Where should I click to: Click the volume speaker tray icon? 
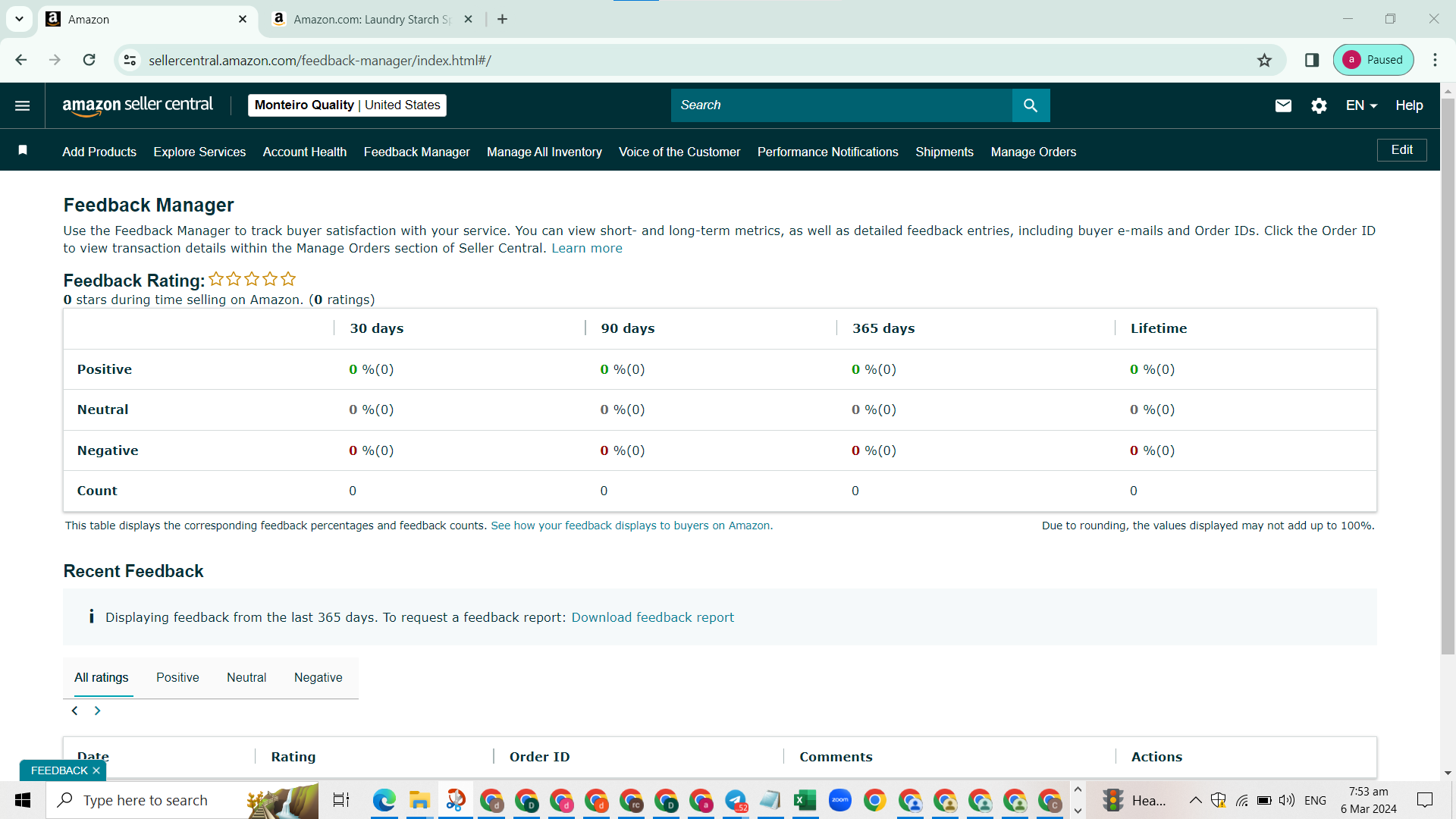tap(1287, 800)
